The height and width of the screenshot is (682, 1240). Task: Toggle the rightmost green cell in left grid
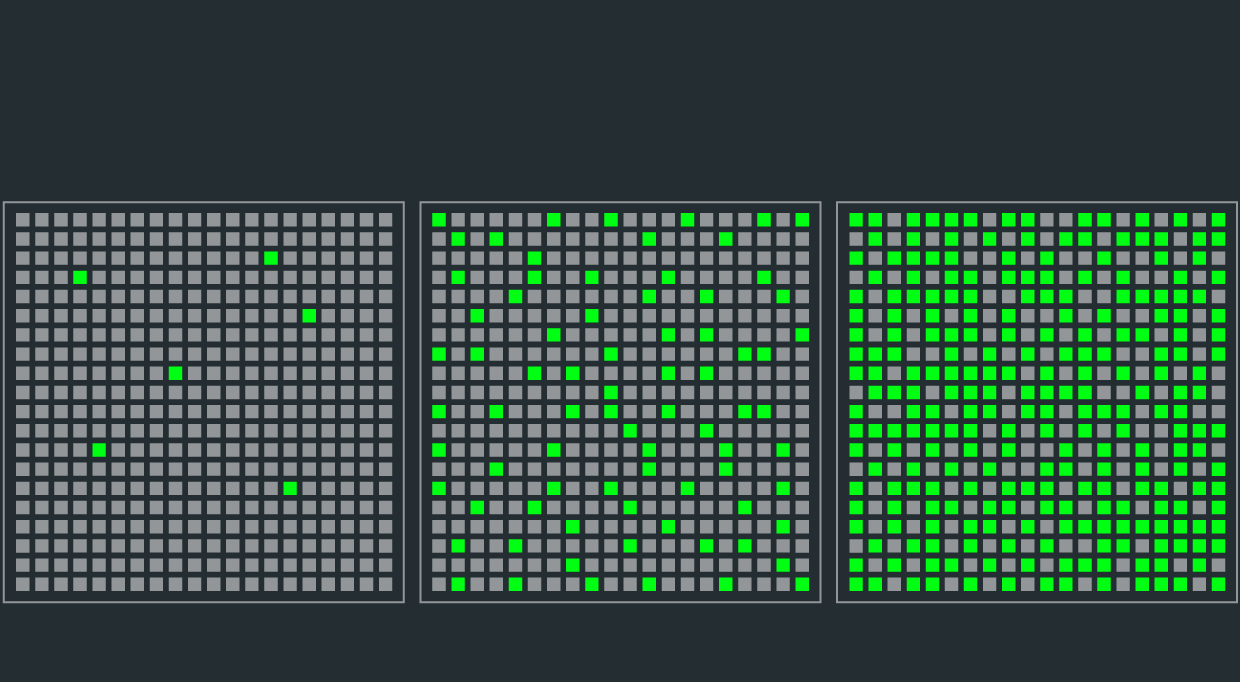coord(309,316)
